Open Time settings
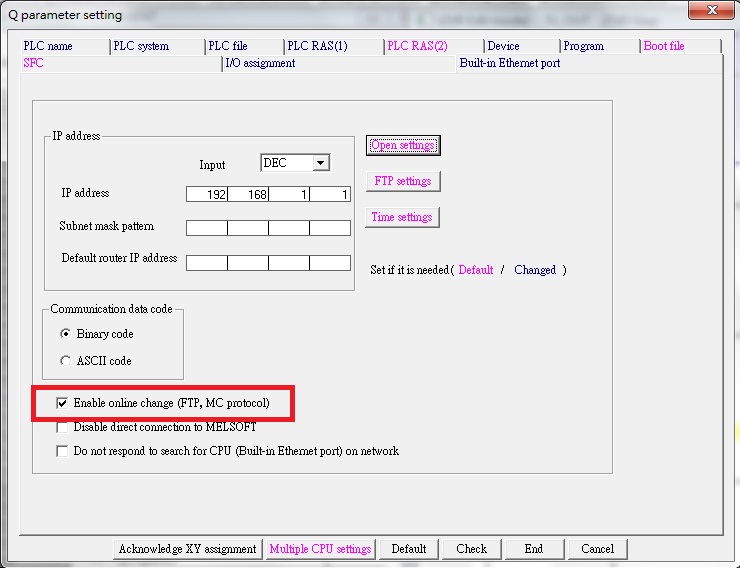Viewport: 740px width, 568px height. tap(402, 217)
